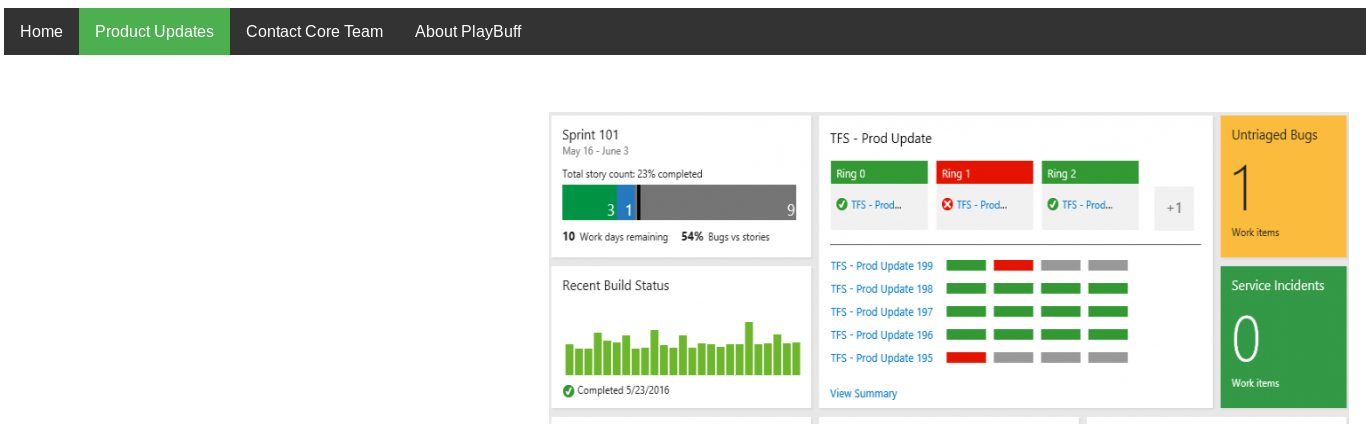Open TFS - Prod Update 199 link

881,266
